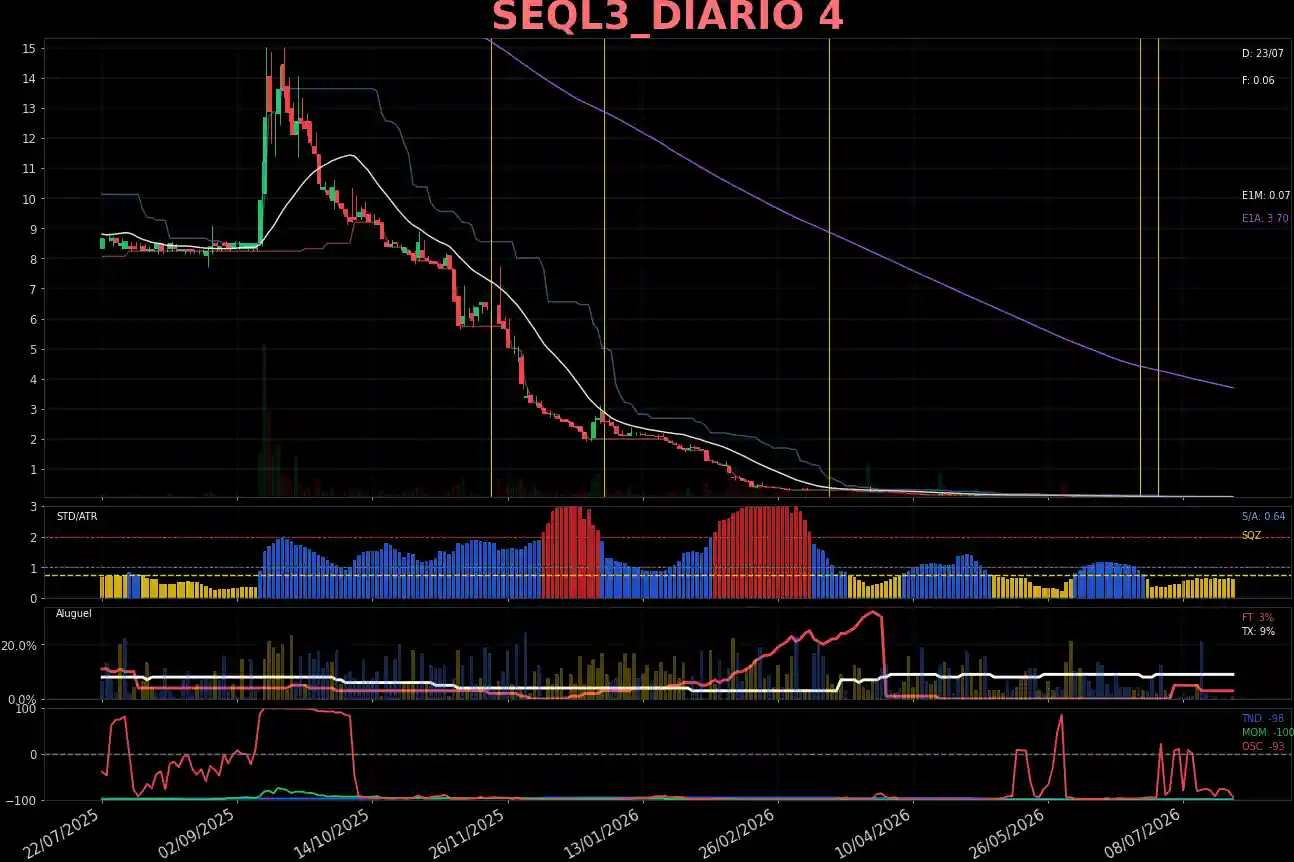Click the 08/07/2026 date axis label
The width and height of the screenshot is (1294, 862).
click(1142, 832)
